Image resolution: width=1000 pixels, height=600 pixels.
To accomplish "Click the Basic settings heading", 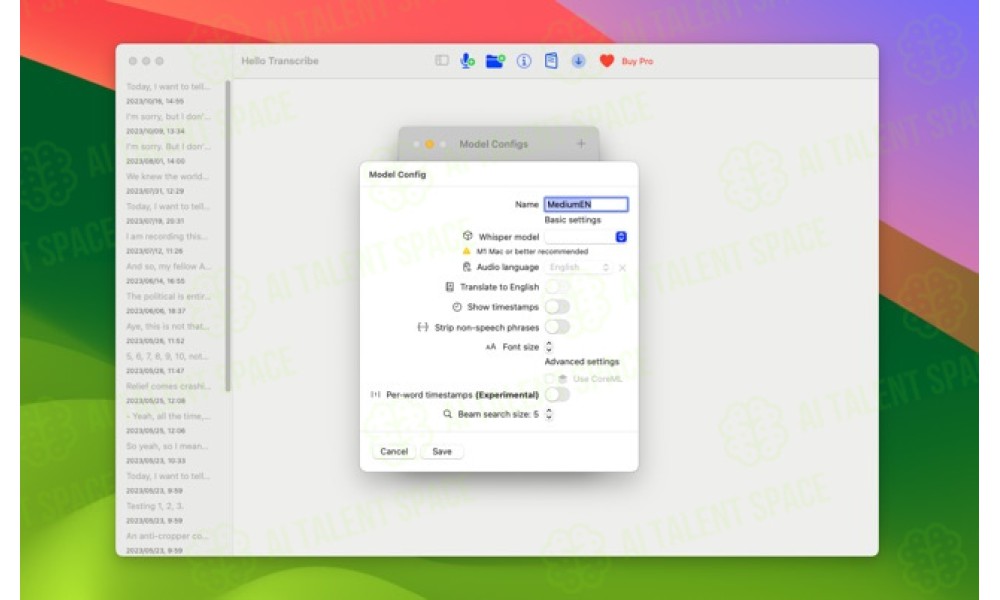I will click(x=573, y=220).
